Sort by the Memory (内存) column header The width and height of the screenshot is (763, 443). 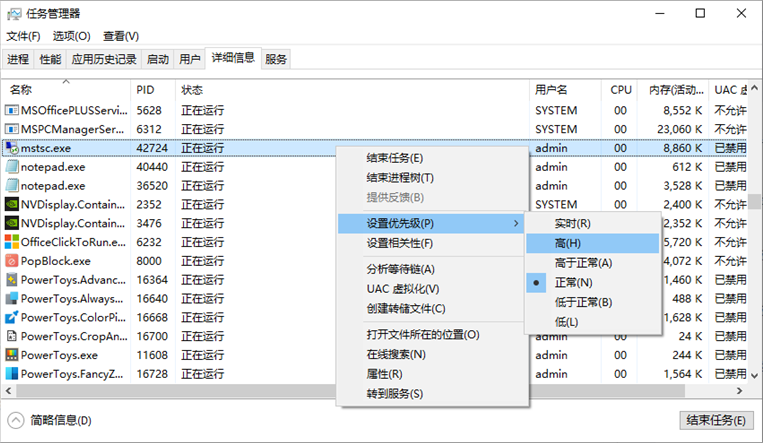[673, 90]
